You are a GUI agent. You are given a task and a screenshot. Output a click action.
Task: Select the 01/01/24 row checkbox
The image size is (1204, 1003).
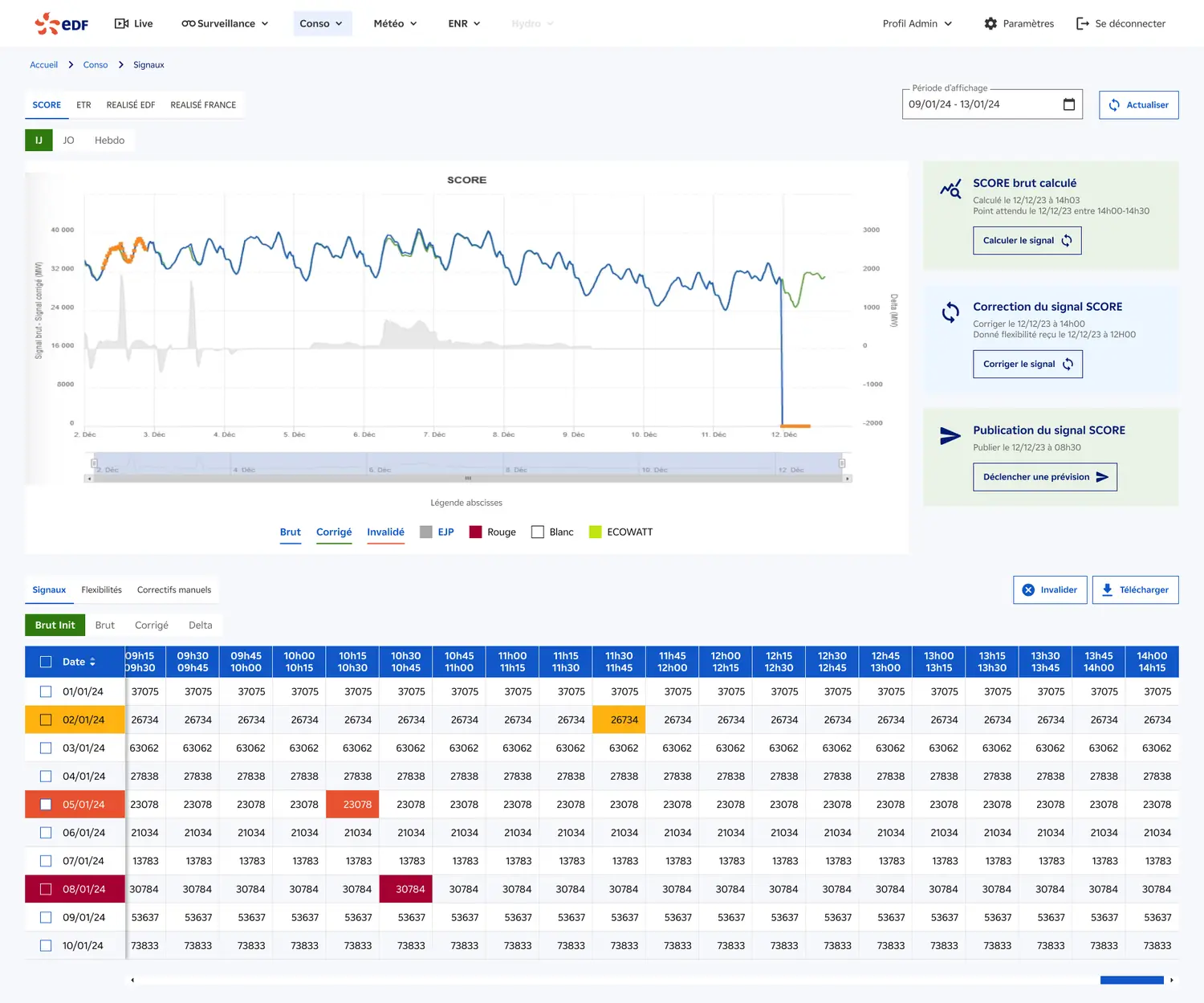tap(46, 691)
